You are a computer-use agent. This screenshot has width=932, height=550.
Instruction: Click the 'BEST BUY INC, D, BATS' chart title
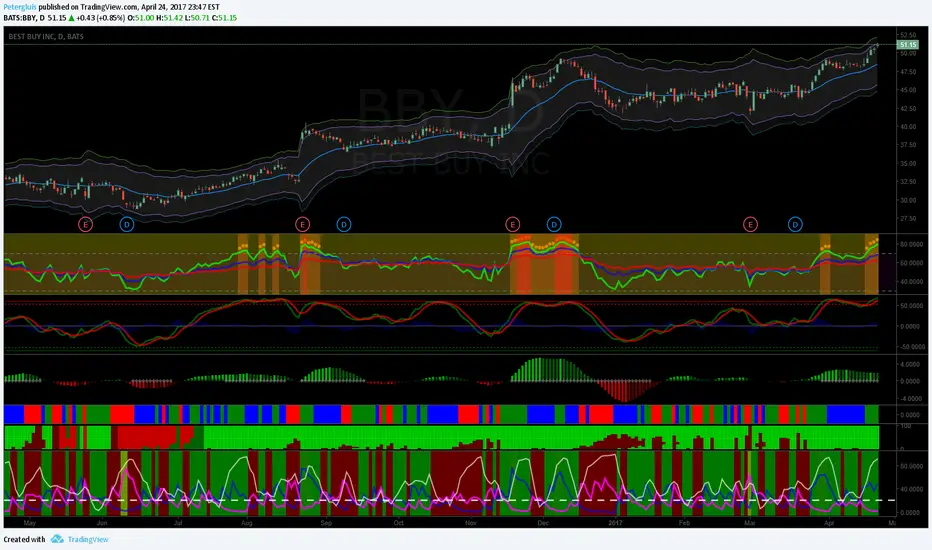(46, 36)
